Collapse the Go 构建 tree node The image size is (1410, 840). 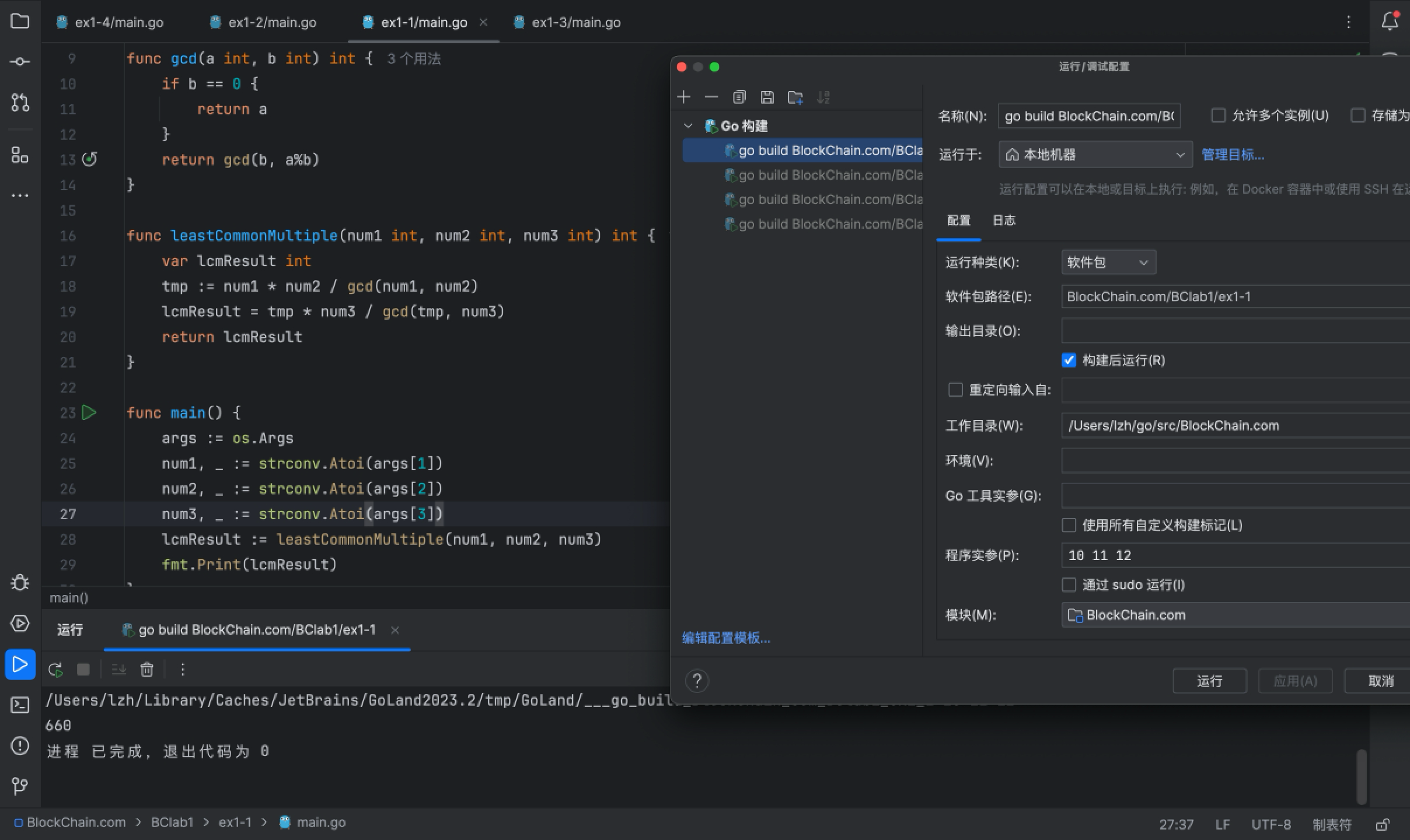pos(688,126)
